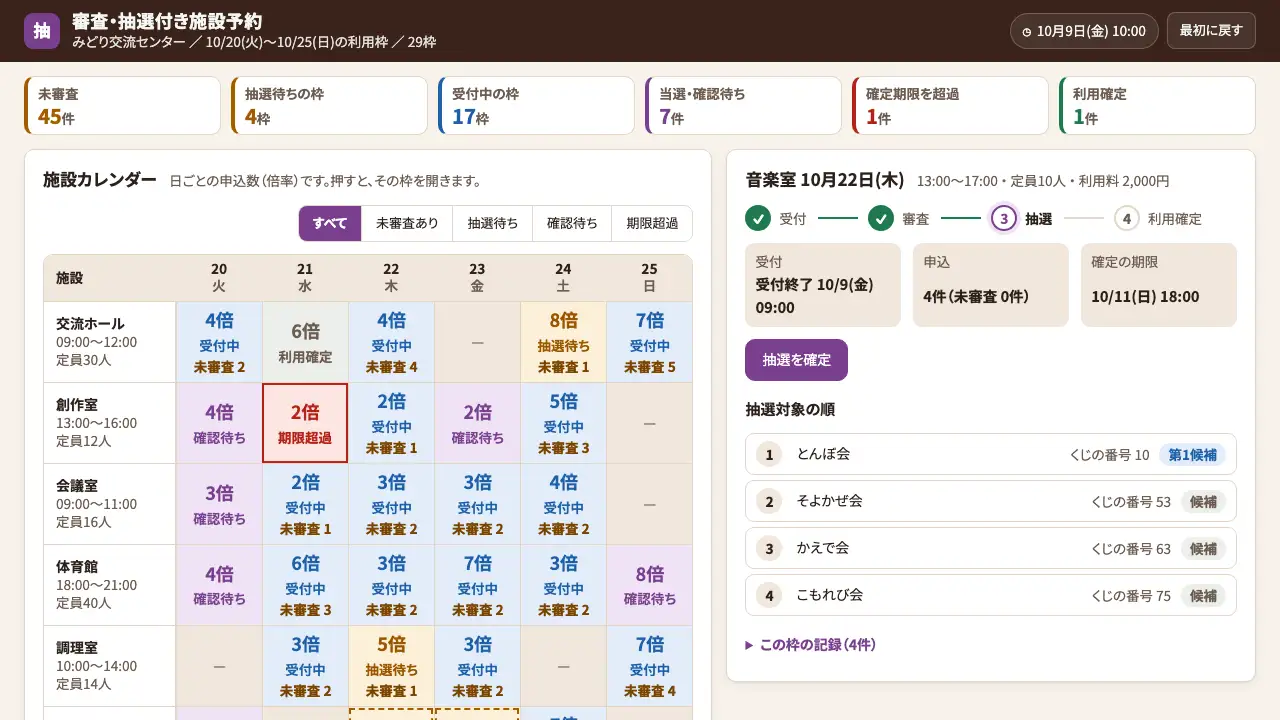Click the 当選・確認待ち 7件 summary card
Viewport: 1280px width, 720px height.
(x=743, y=106)
